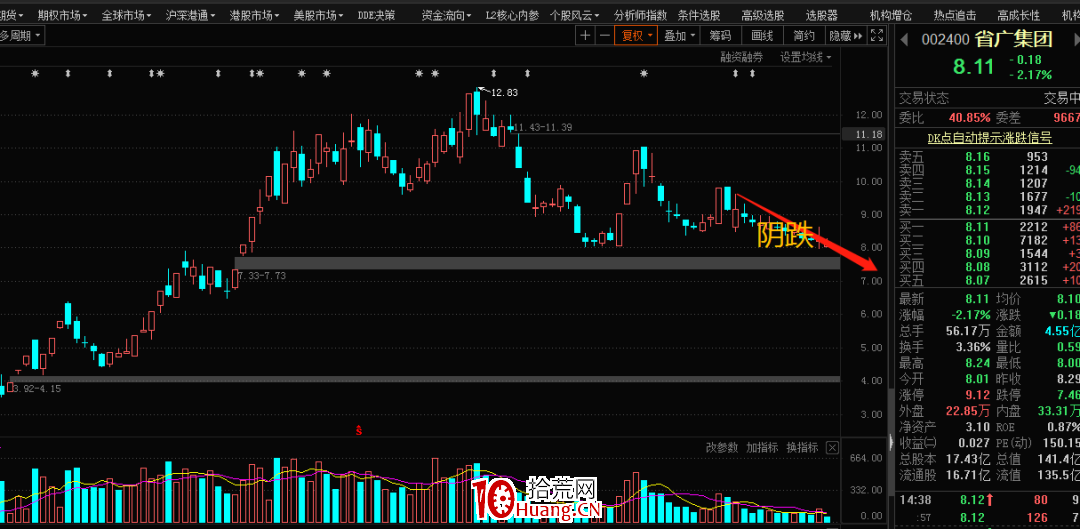Click the 3.92-4.15 gap label
Viewport: 1080px width, 529px height.
[x=37, y=388]
